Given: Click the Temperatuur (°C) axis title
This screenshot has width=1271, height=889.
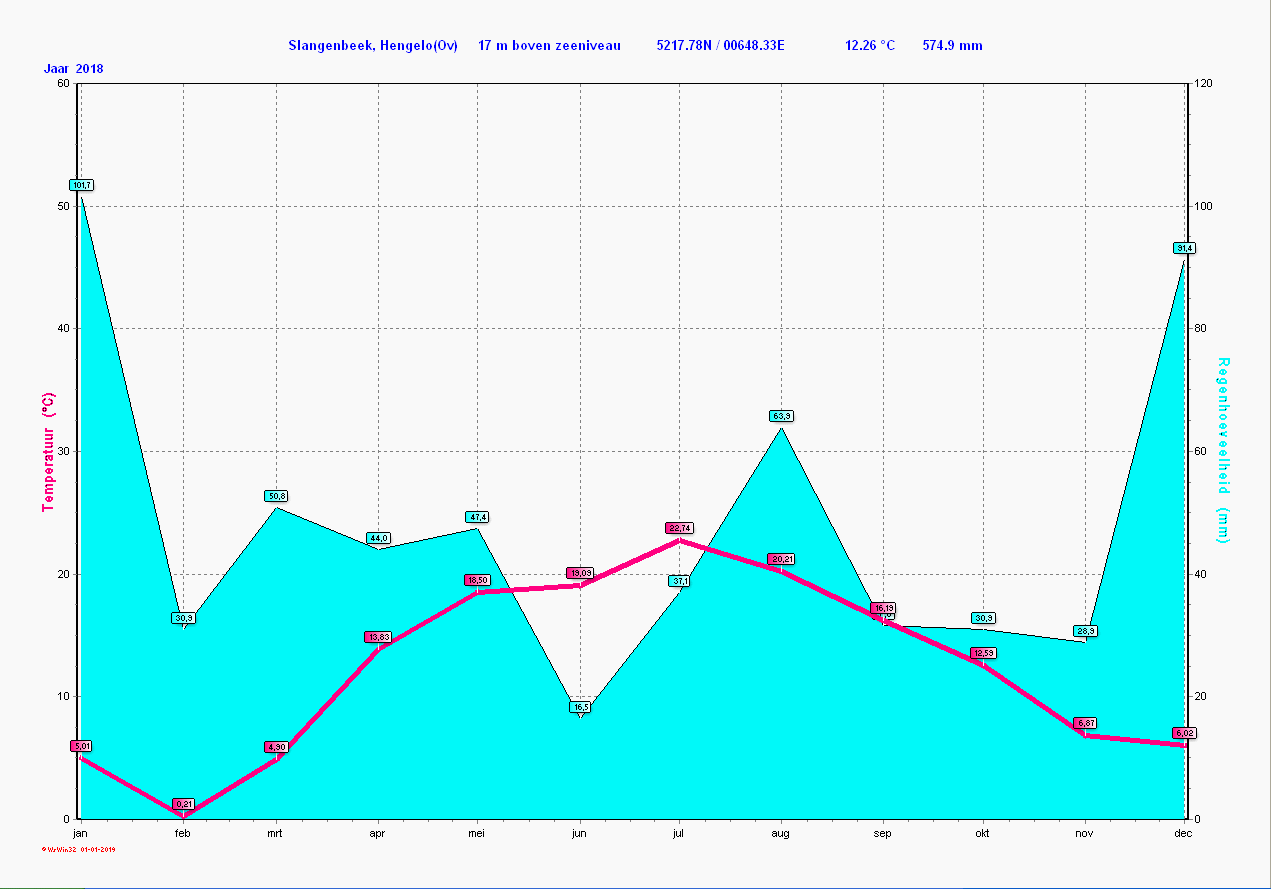Looking at the screenshot, I should pos(47,452).
